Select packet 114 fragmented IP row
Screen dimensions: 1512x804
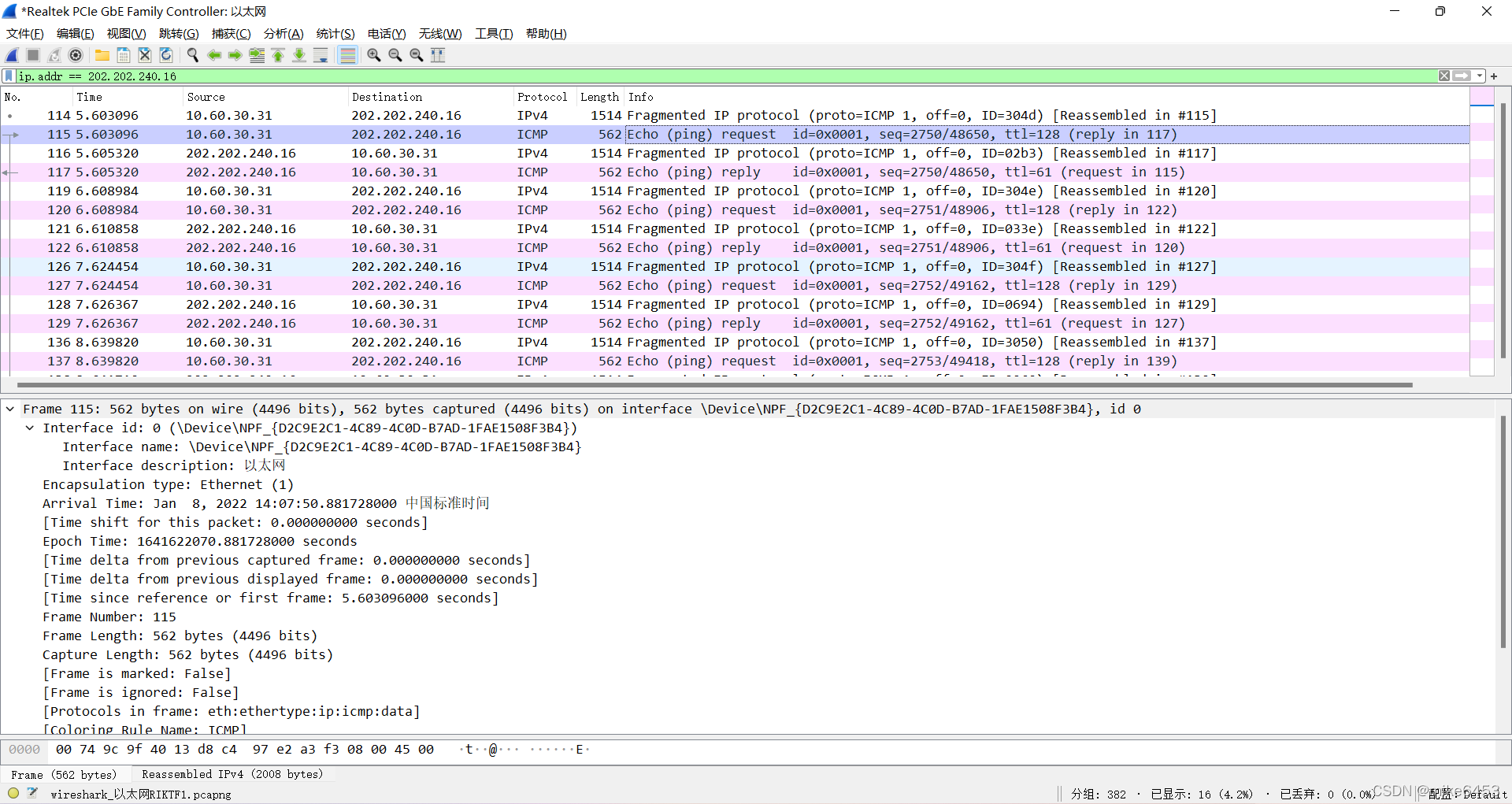[735, 116]
